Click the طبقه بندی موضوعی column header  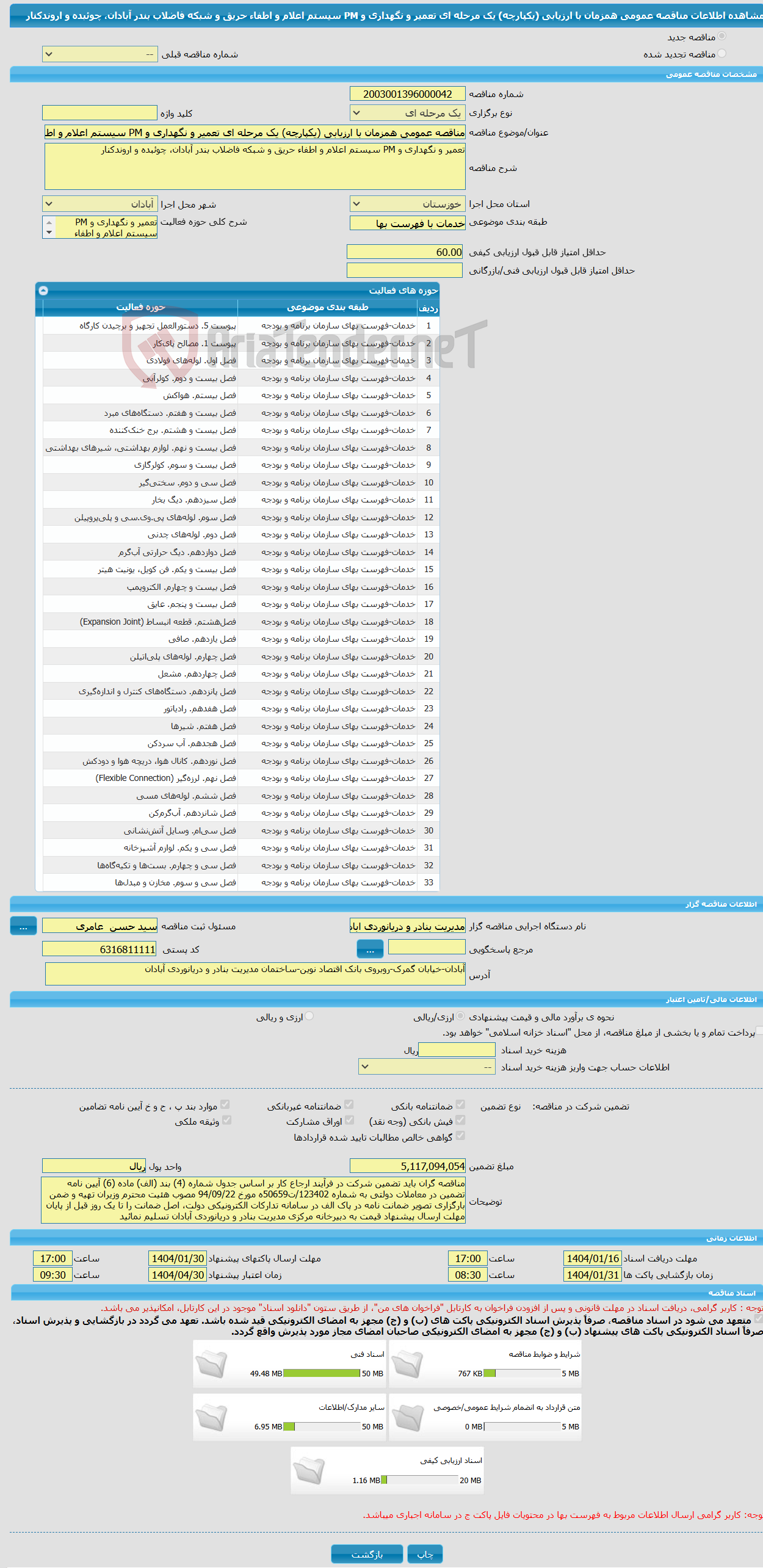pos(327,307)
